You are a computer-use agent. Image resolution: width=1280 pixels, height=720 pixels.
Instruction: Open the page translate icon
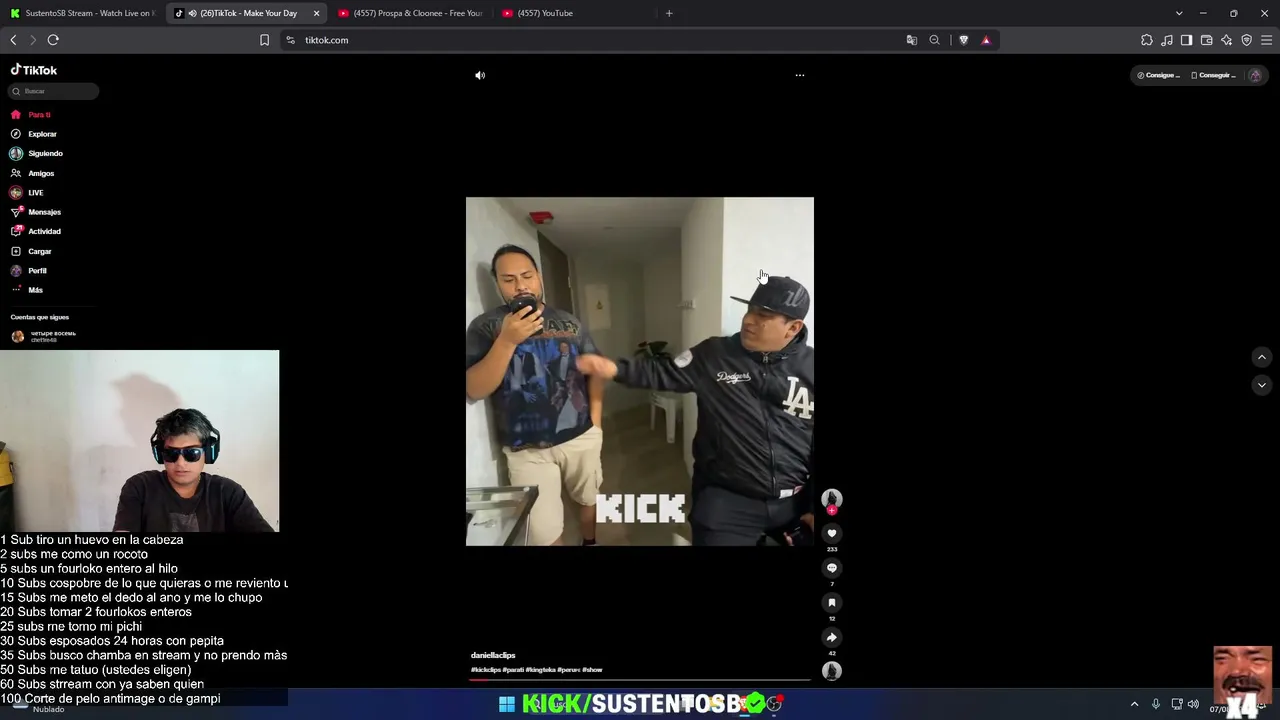912,40
